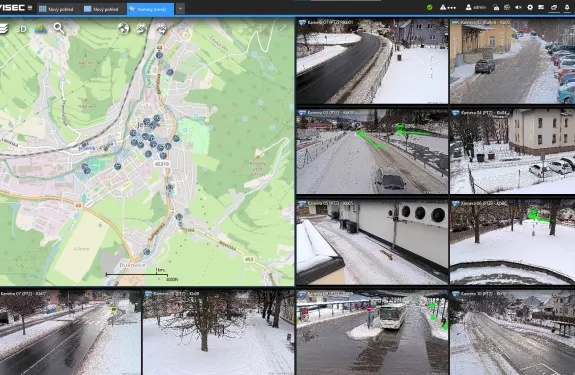Click the camera icon in Kamera 03 title

[302, 113]
